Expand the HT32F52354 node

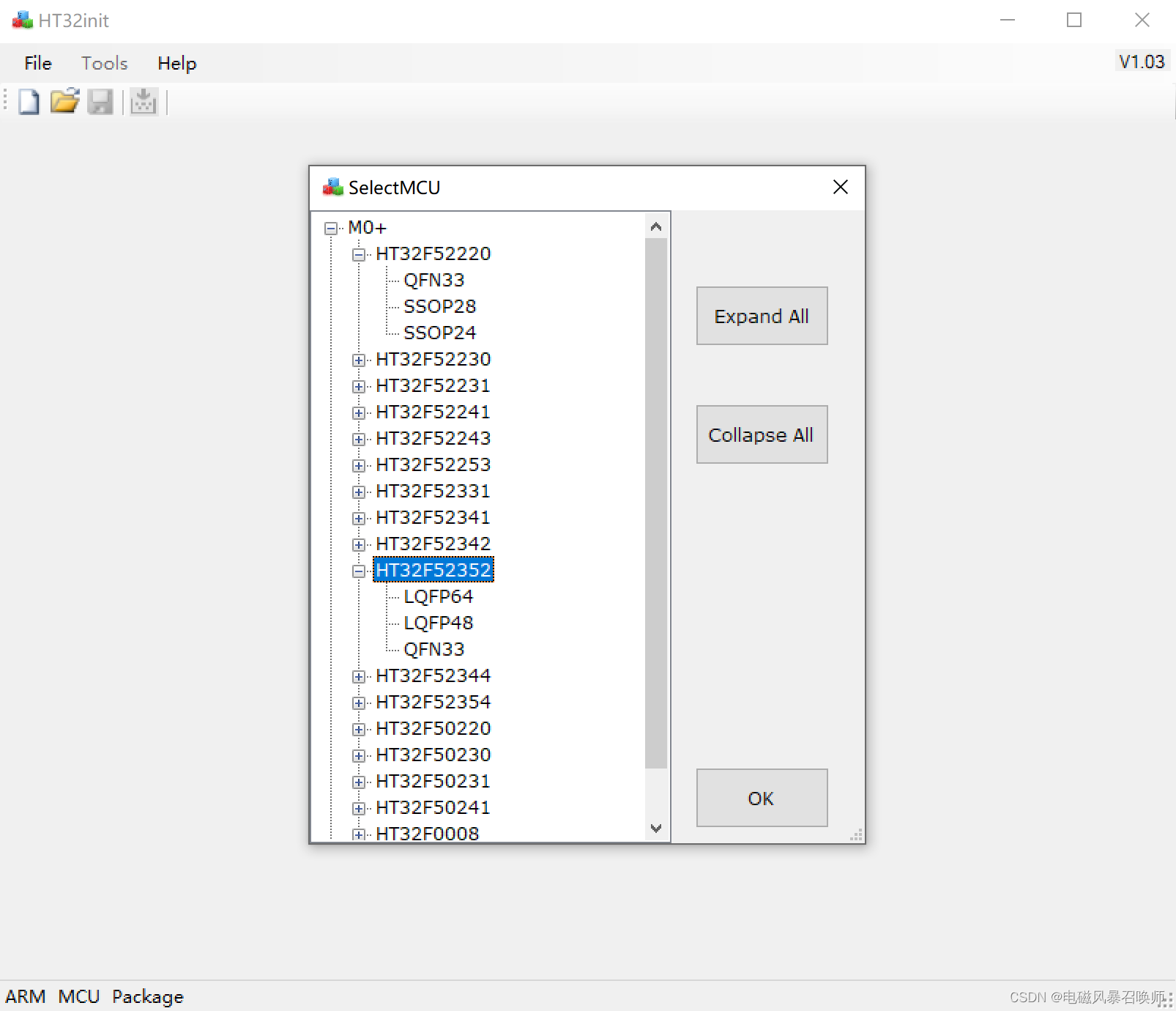(x=359, y=703)
